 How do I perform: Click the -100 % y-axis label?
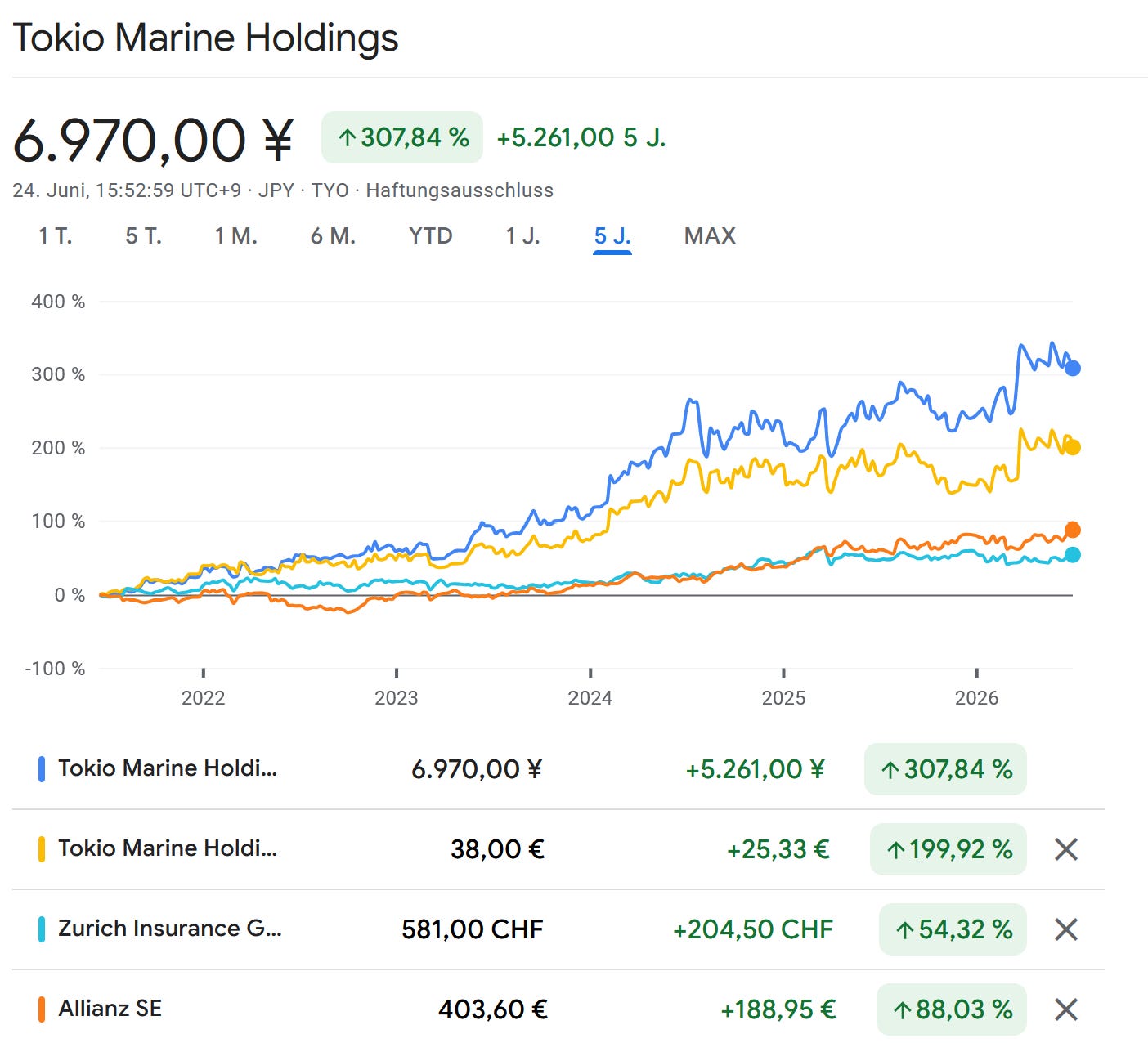click(x=55, y=669)
